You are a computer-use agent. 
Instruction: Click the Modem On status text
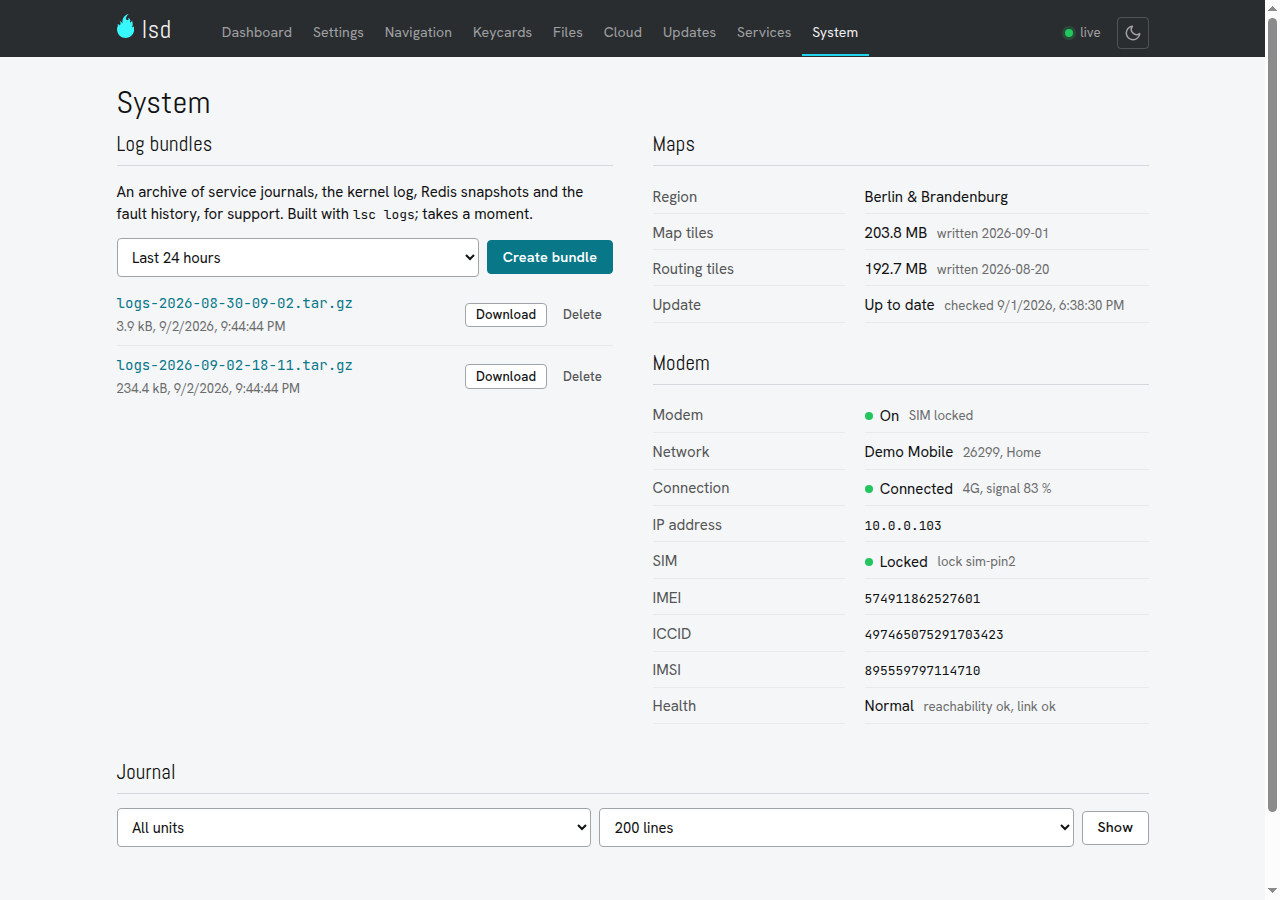tap(889, 416)
